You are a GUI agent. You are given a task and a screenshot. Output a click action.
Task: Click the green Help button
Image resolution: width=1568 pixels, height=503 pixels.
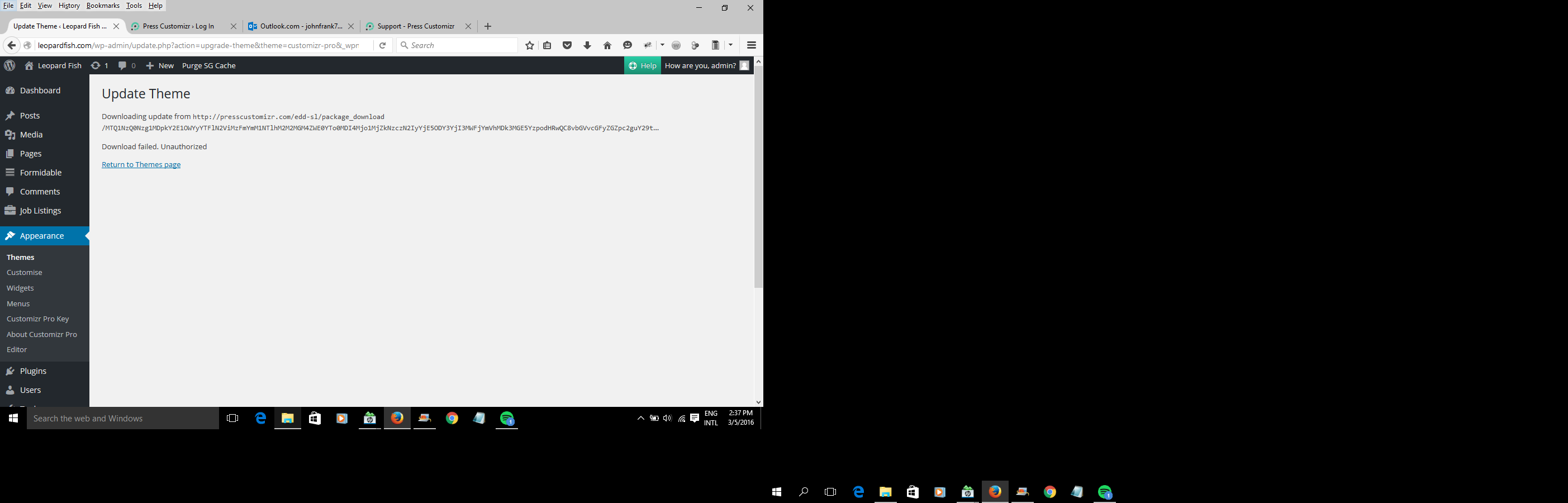coord(642,65)
